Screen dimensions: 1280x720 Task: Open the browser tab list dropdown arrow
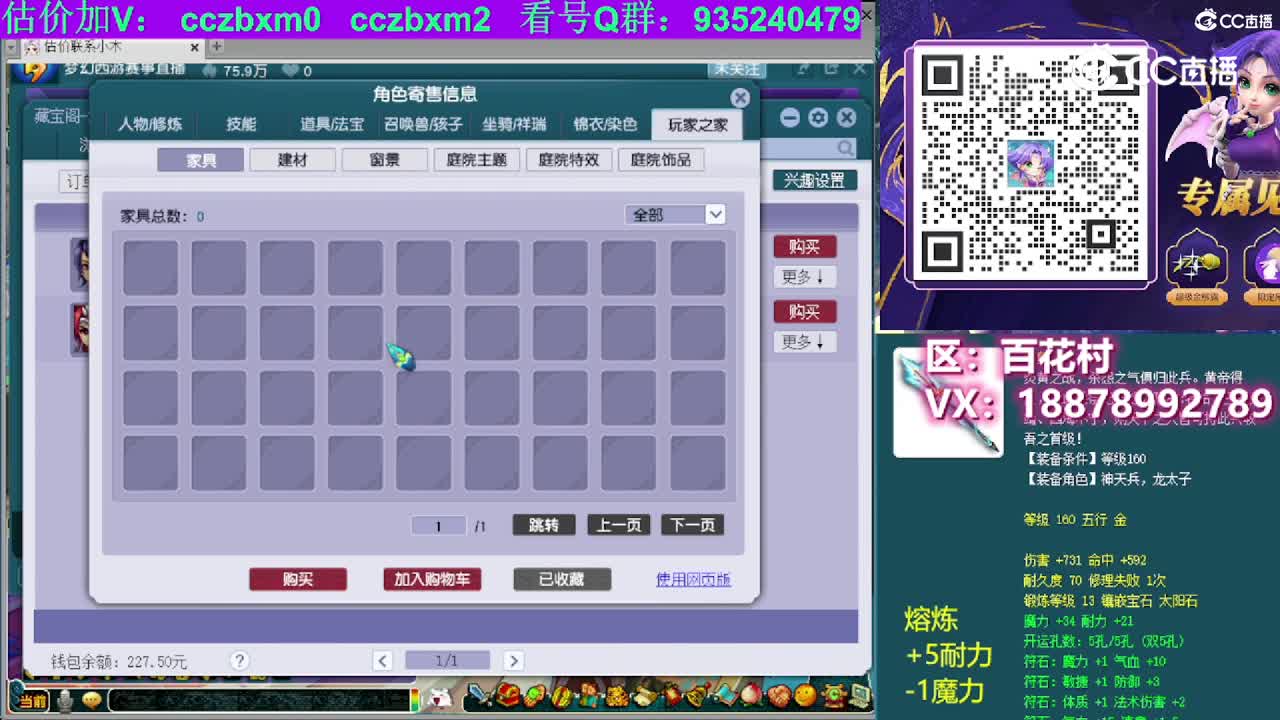11,47
